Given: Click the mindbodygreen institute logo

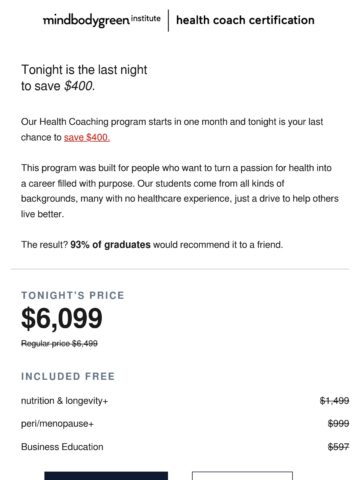Looking at the screenshot, I should pyautogui.click(x=102, y=20).
